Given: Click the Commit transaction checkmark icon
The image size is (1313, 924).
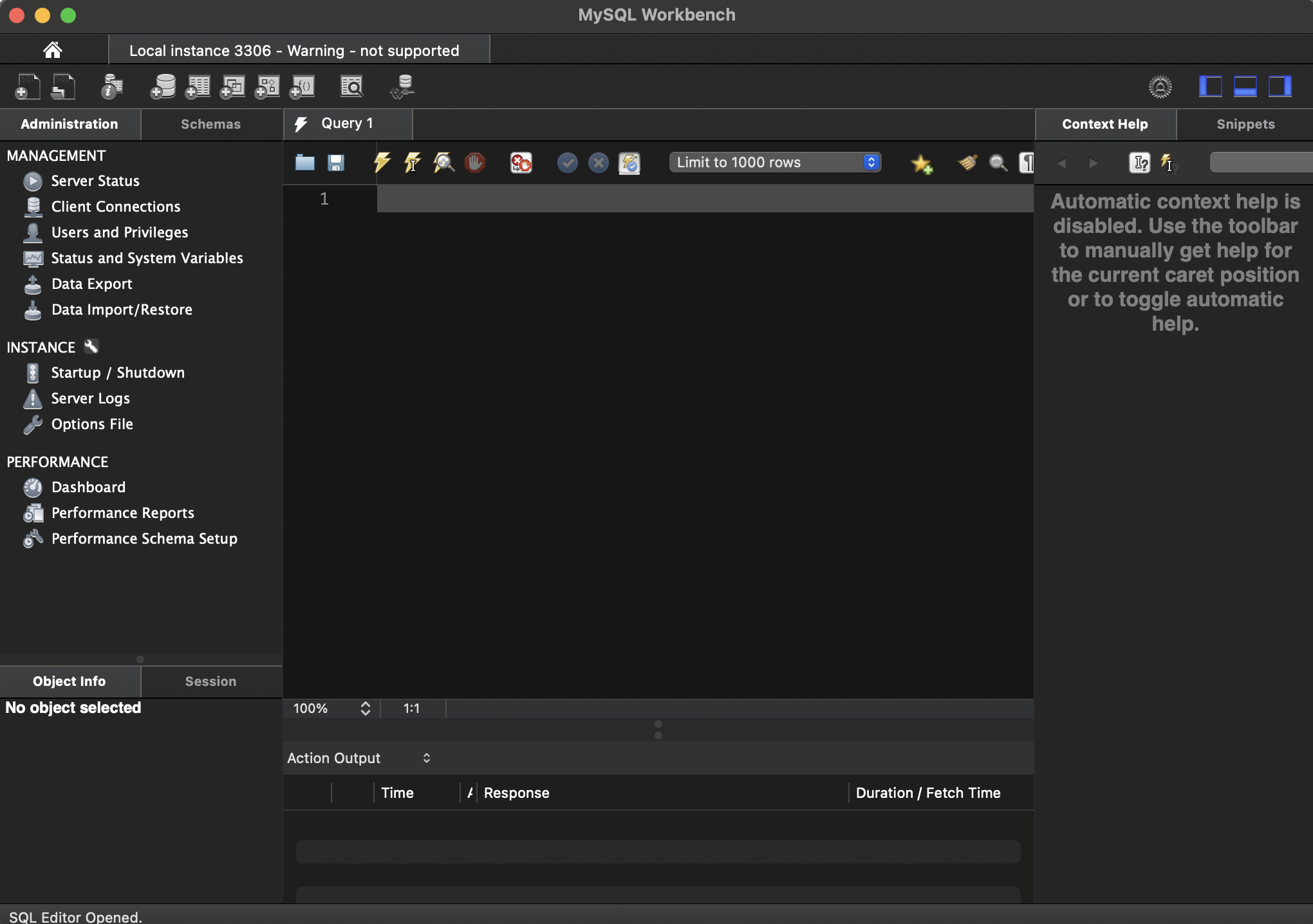Looking at the screenshot, I should coord(567,162).
